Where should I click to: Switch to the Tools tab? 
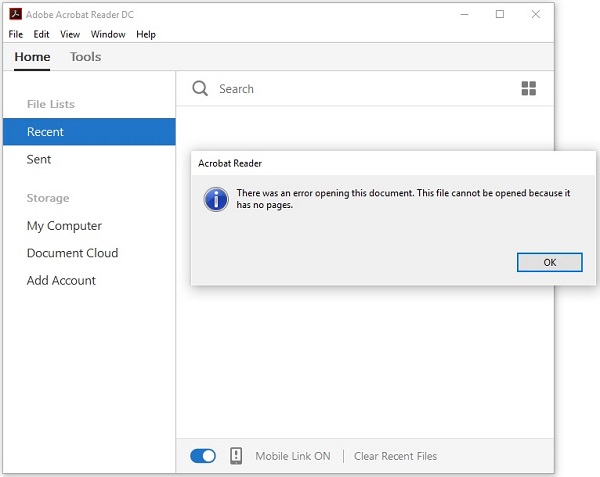[85, 57]
